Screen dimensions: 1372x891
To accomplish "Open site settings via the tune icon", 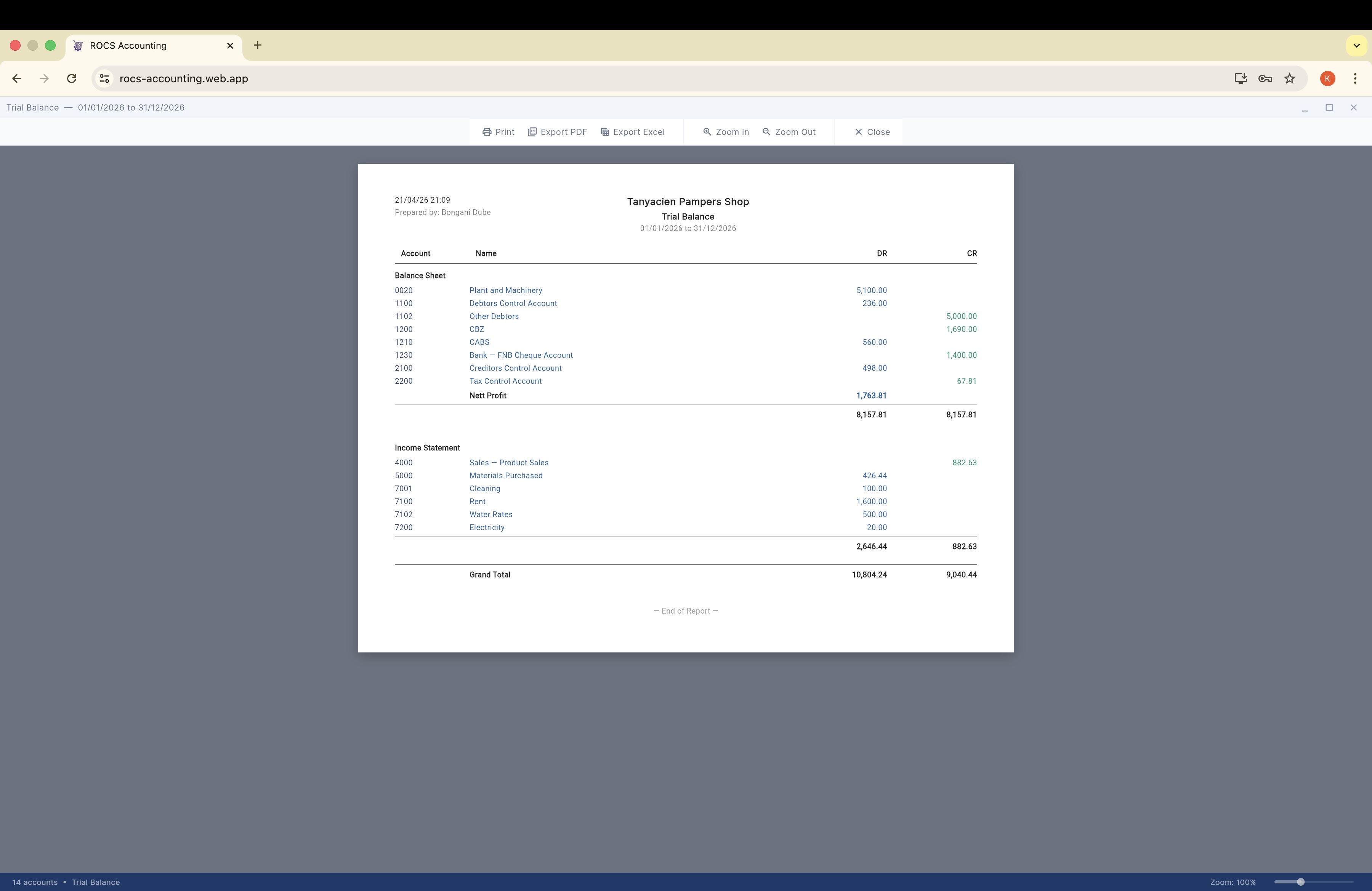I will click(x=104, y=79).
